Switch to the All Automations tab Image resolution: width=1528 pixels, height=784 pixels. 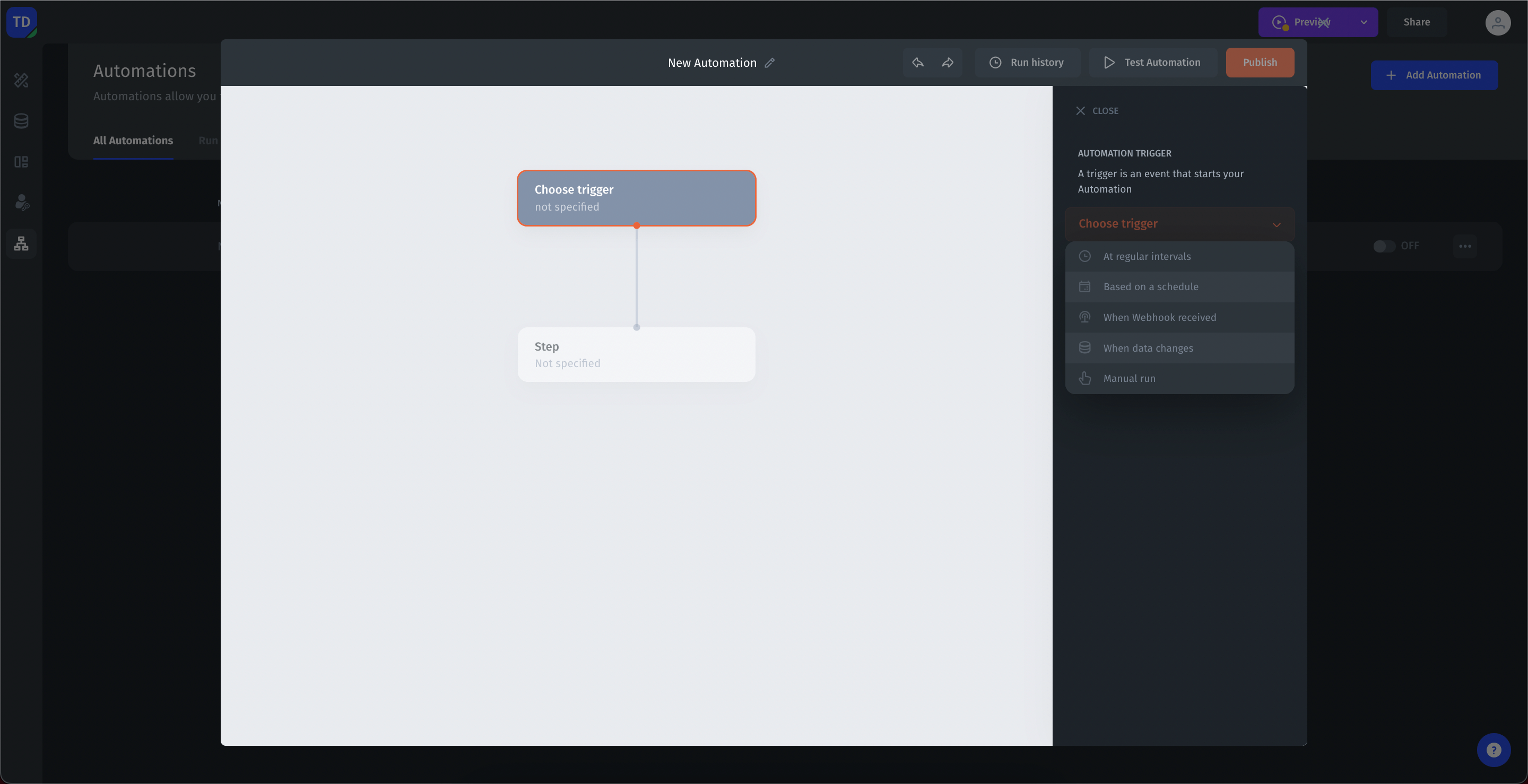(x=133, y=141)
